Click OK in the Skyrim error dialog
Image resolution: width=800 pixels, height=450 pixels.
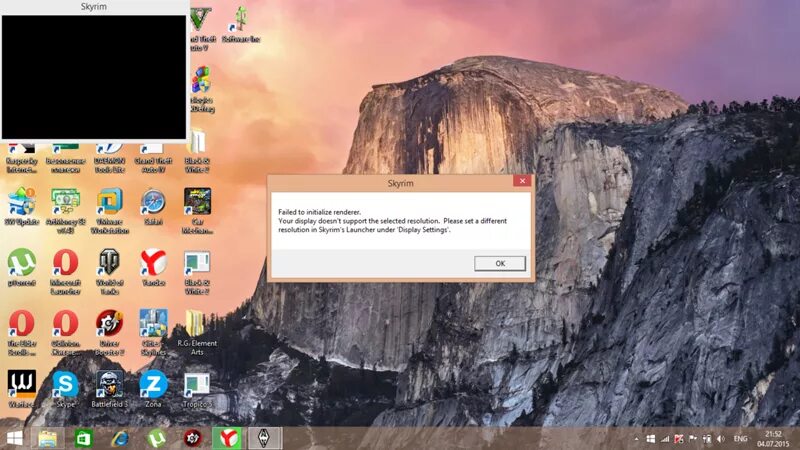[x=499, y=263]
